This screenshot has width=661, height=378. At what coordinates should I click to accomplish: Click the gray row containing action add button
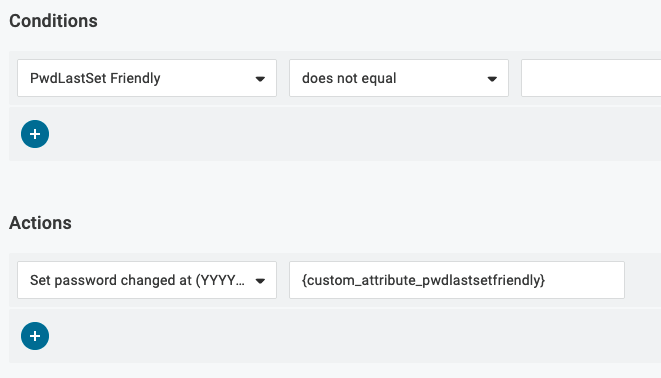point(335,336)
